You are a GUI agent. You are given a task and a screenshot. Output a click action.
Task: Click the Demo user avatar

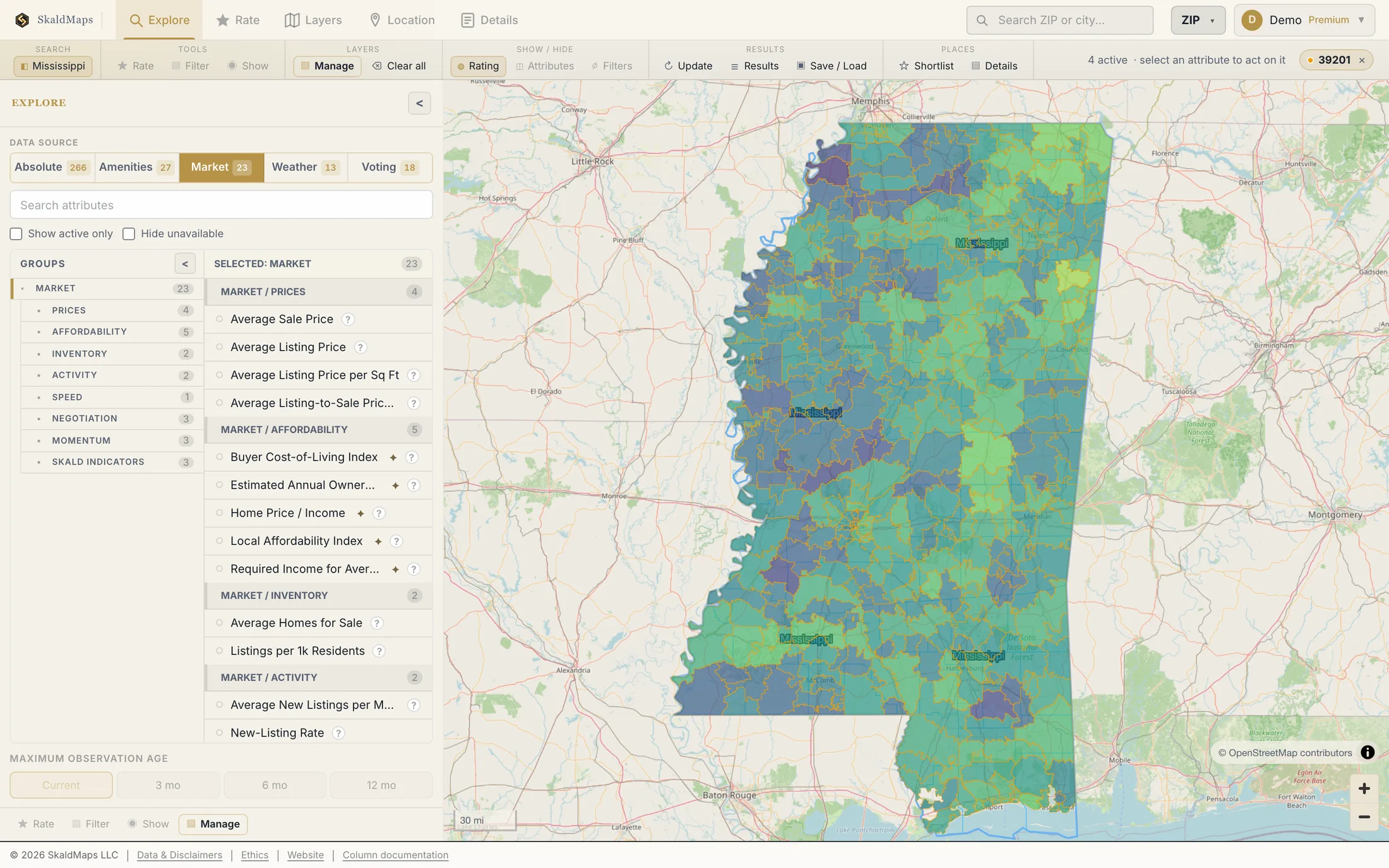(1251, 20)
